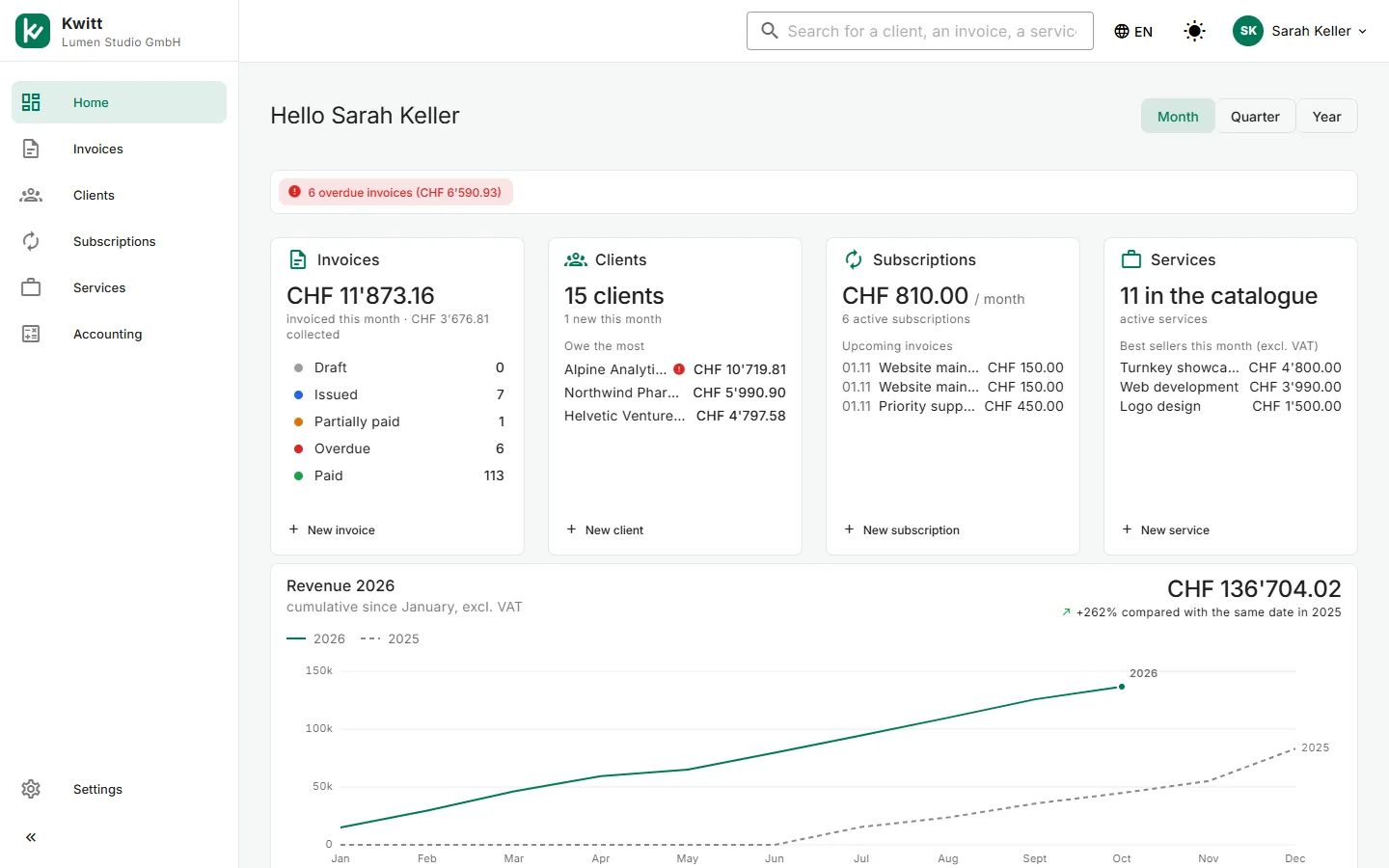
Task: Toggle light/dark theme sun icon
Action: (1194, 31)
